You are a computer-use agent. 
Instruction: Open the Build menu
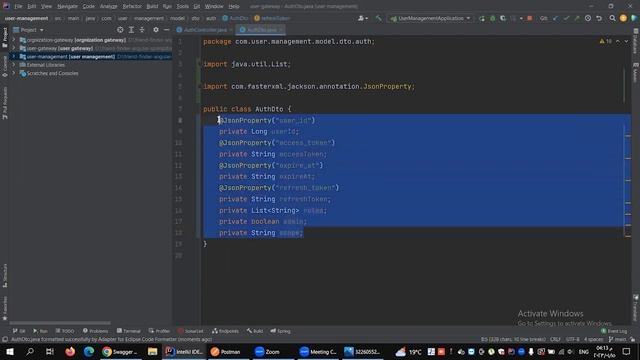pos(152,7)
